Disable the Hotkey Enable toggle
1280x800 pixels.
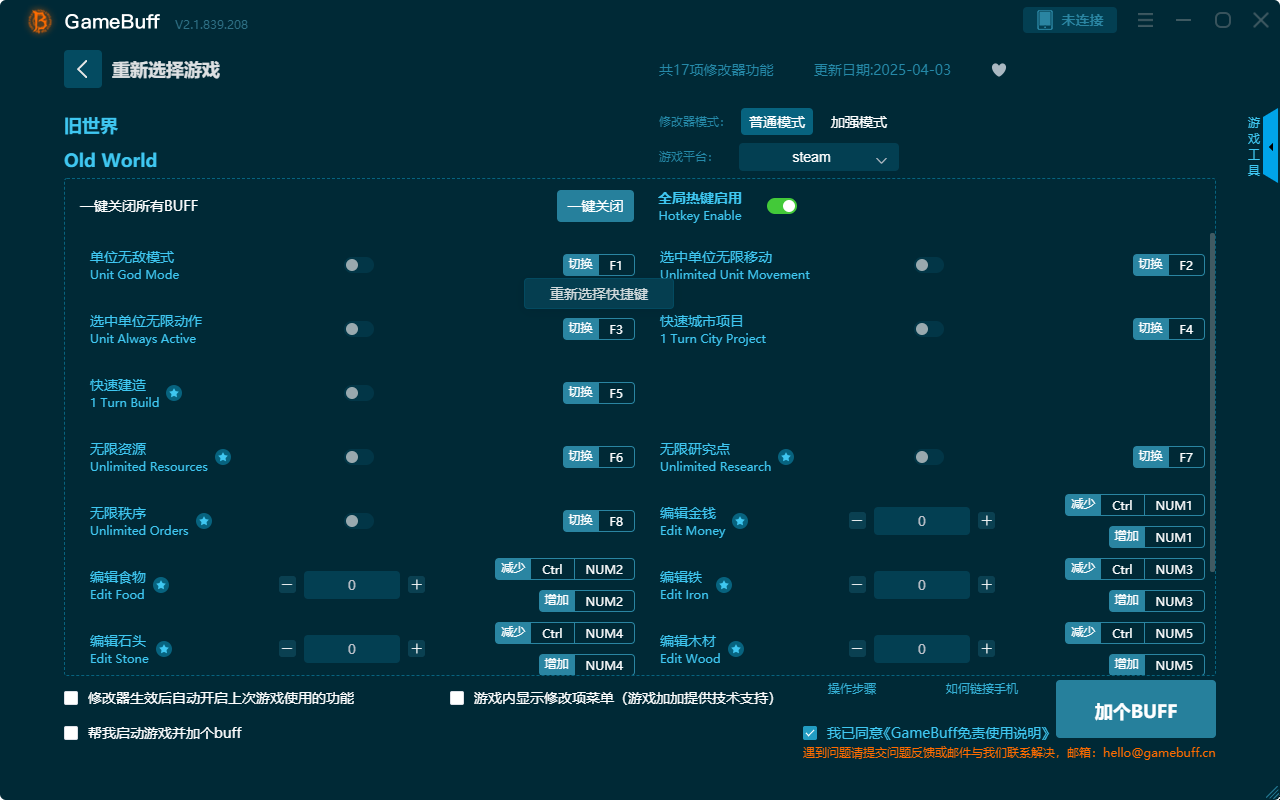[x=782, y=205]
